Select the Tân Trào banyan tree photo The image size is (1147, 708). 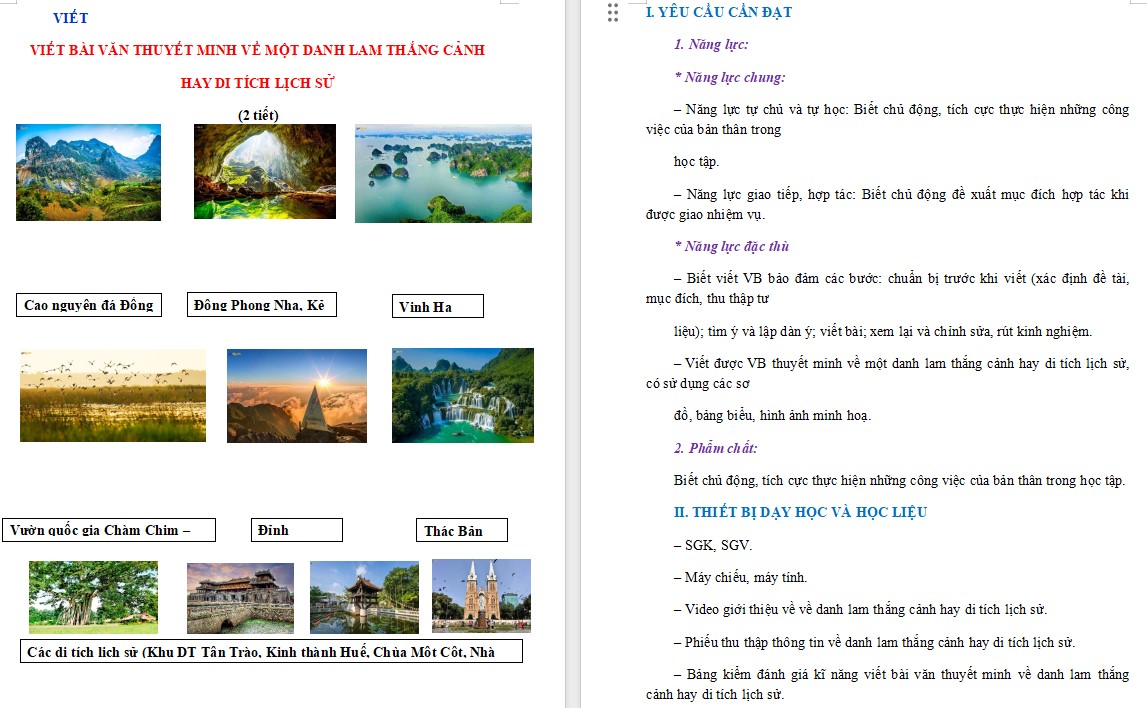pos(91,597)
